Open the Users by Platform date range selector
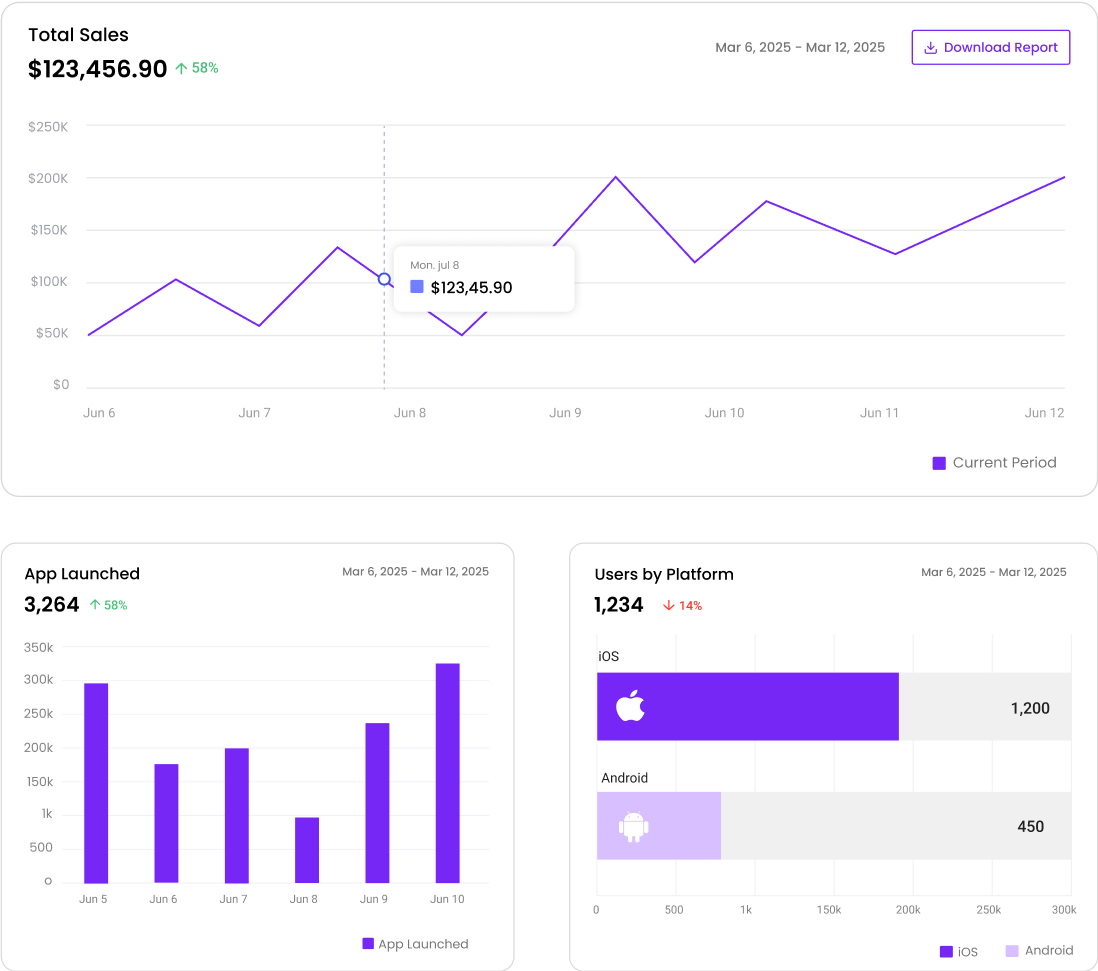 tap(994, 571)
